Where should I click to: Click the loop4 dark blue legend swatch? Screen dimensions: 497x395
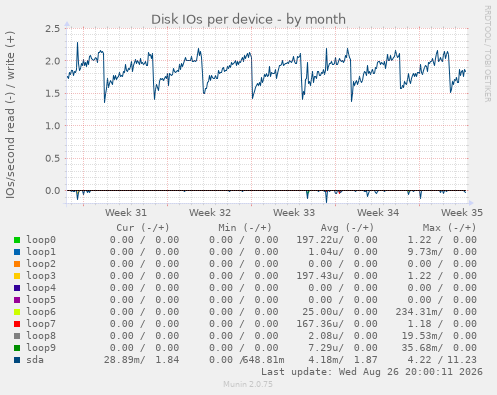point(17,288)
